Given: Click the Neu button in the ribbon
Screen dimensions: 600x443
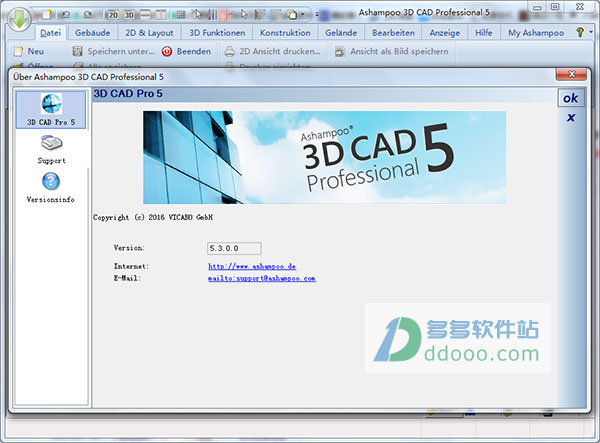Looking at the screenshot, I should pyautogui.click(x=29, y=51).
